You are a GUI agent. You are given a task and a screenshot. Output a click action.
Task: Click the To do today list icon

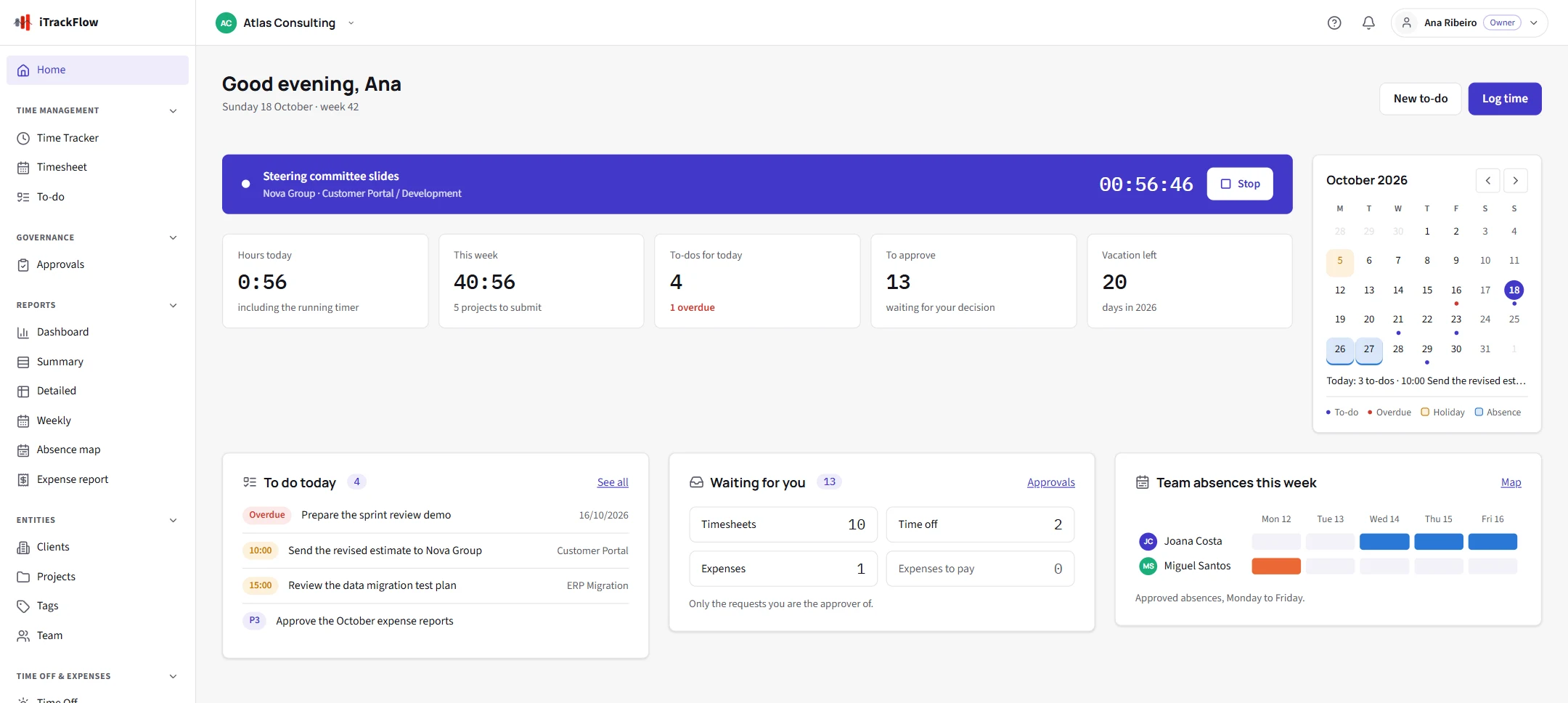[x=250, y=482]
